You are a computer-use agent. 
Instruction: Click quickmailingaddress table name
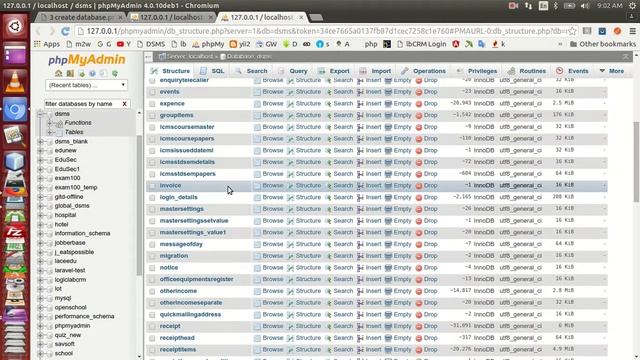190,315
